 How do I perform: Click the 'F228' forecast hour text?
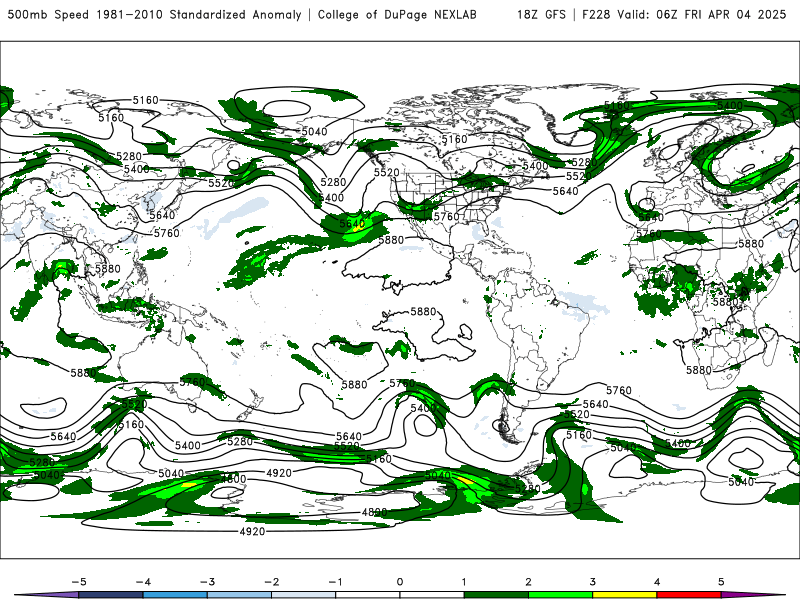coord(596,15)
